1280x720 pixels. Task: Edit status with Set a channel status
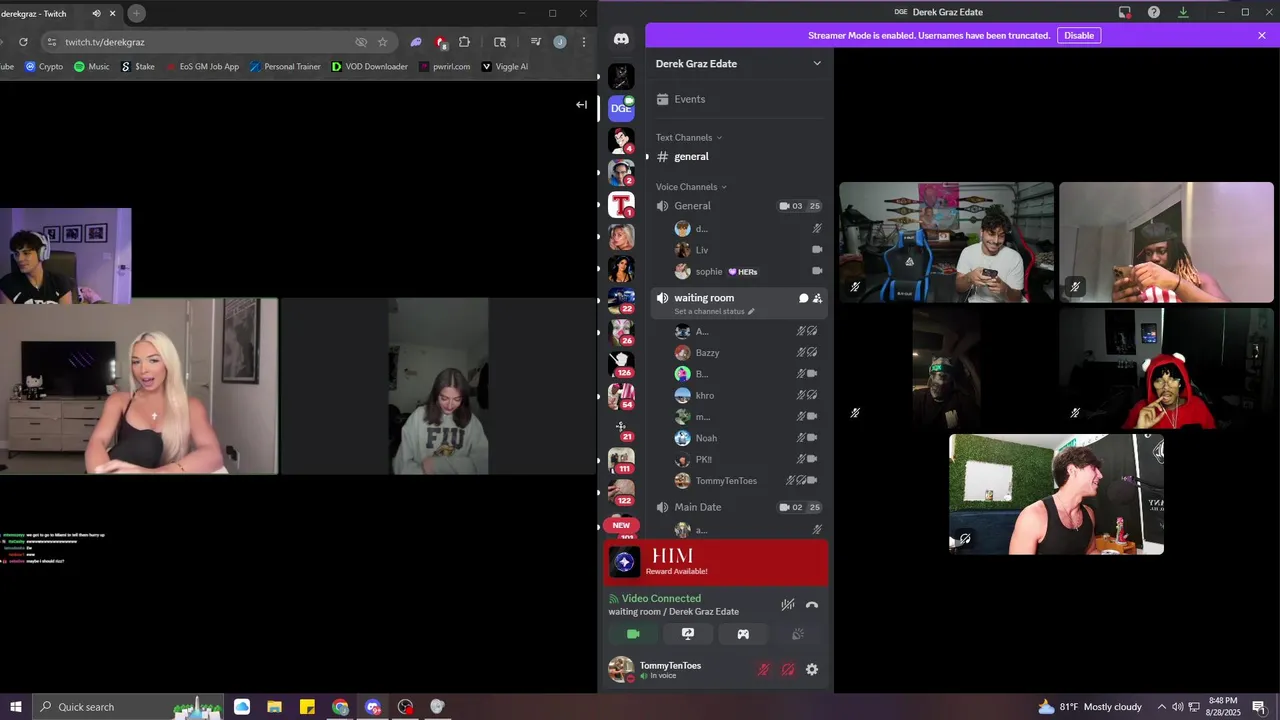point(714,311)
